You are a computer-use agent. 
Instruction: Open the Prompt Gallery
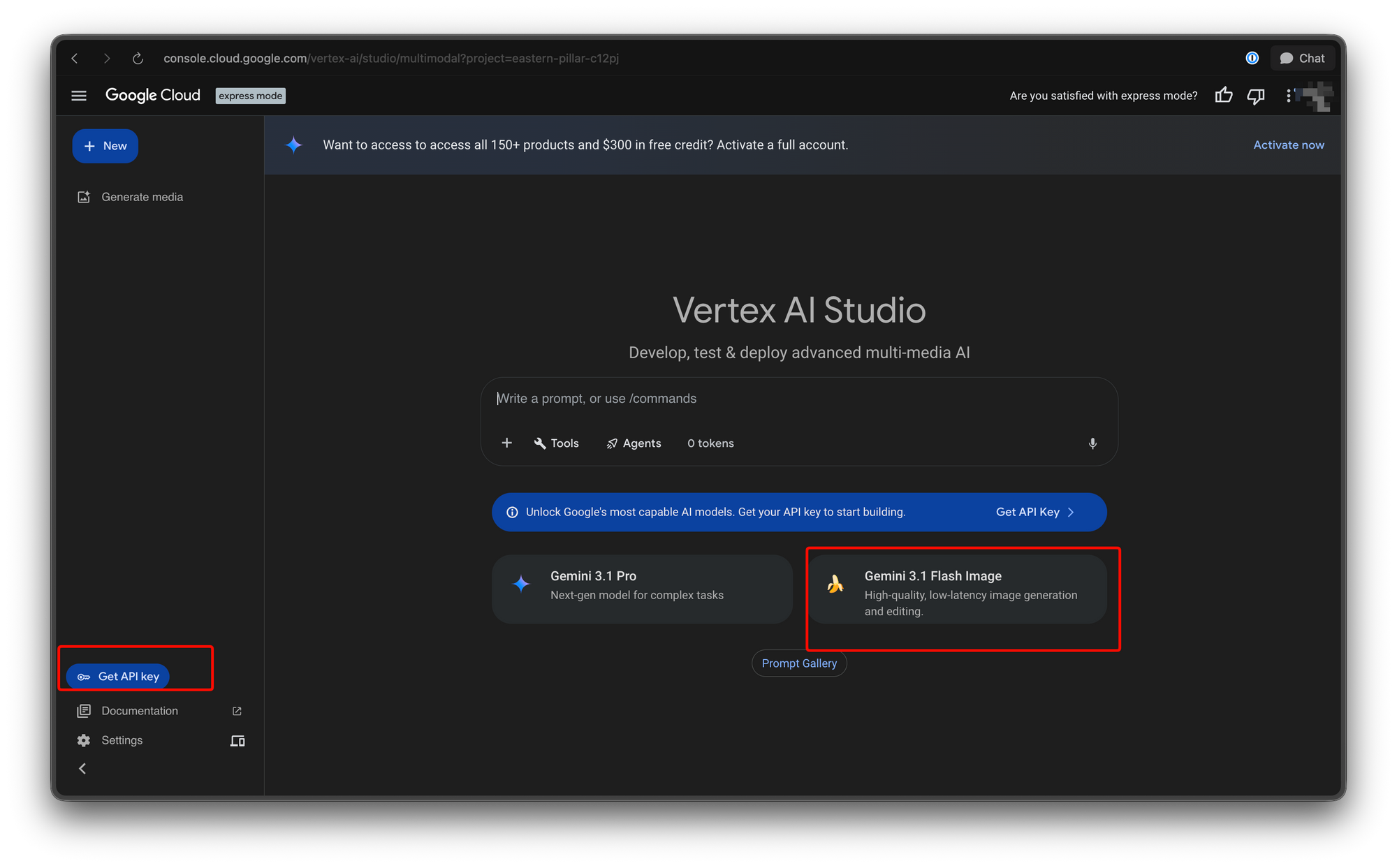pyautogui.click(x=799, y=663)
